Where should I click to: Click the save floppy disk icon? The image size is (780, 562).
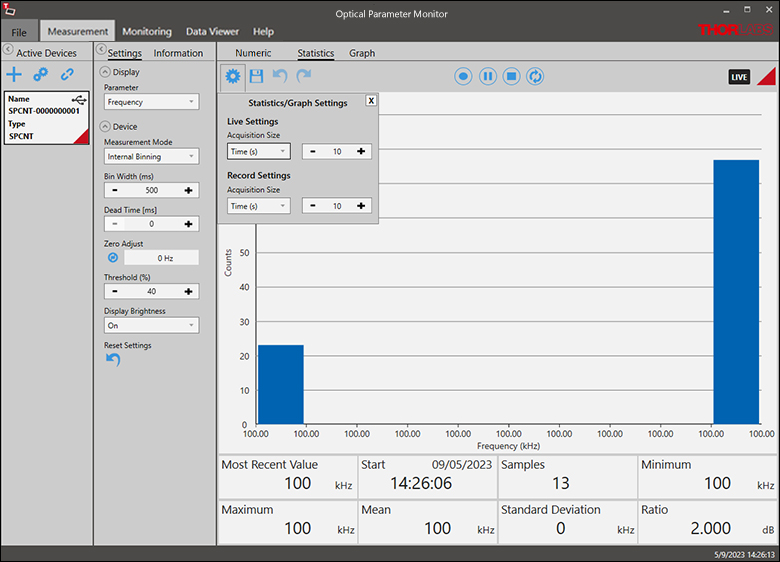(x=257, y=76)
